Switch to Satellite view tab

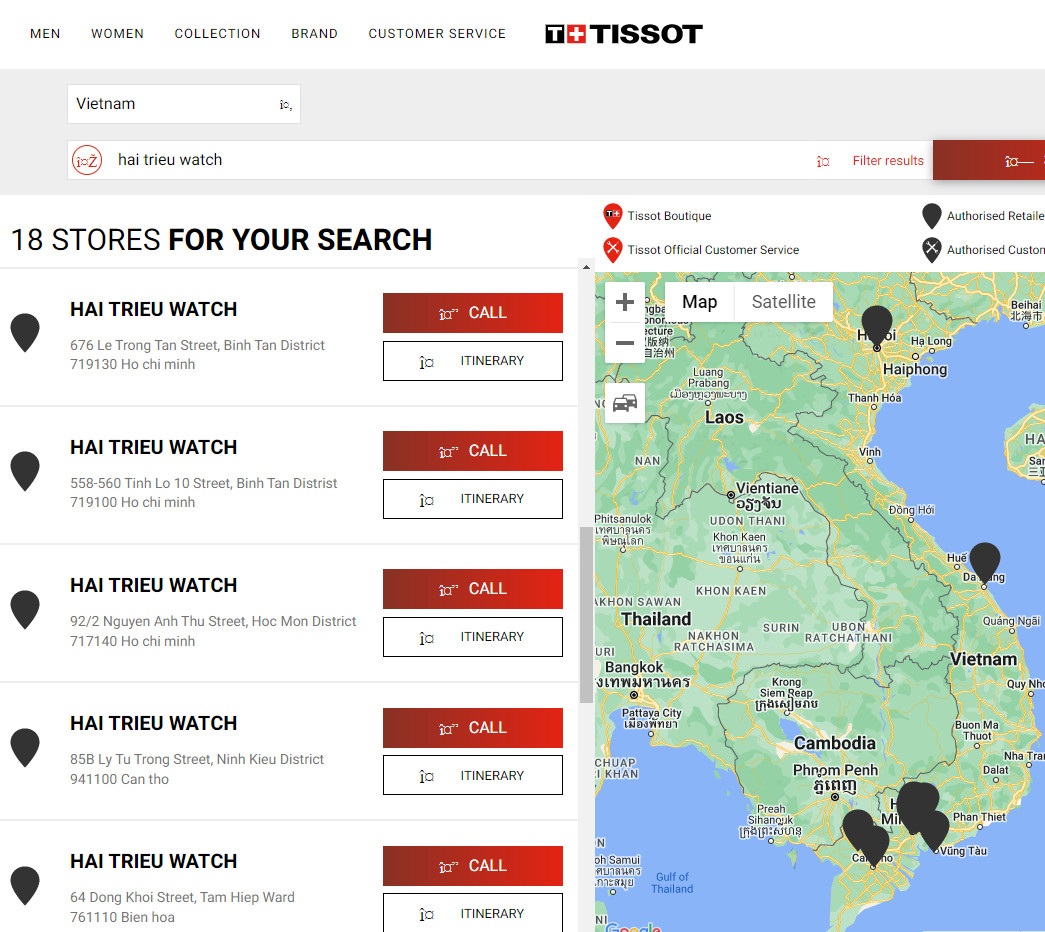click(x=784, y=302)
